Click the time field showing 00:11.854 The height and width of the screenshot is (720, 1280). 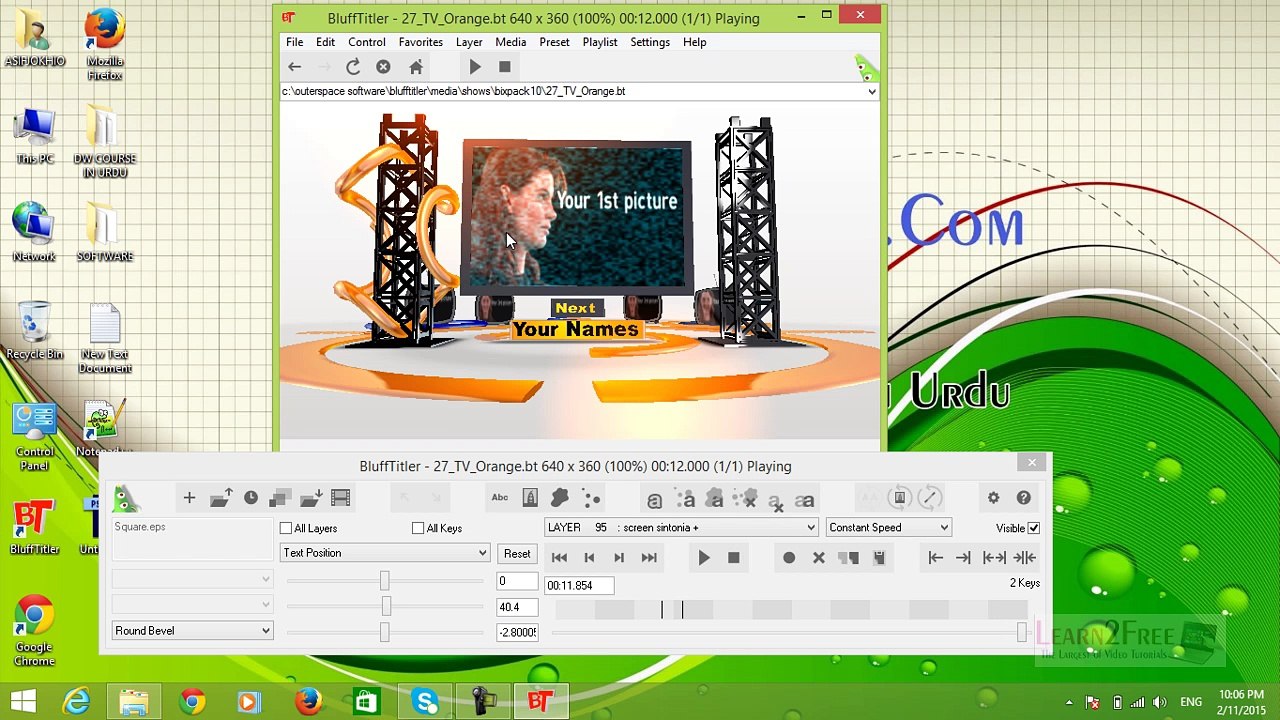tap(579, 585)
